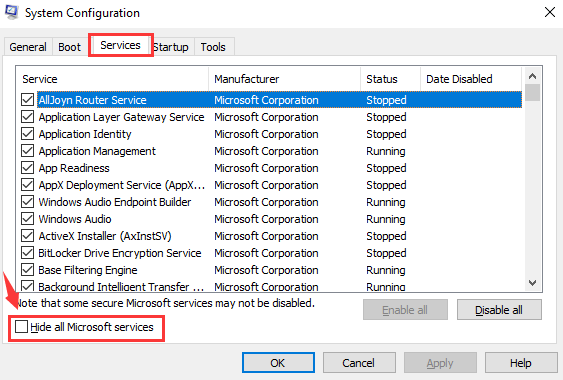Toggle Hide all Microsoft services checkbox
This screenshot has height=380, width=563.
[x=21, y=326]
